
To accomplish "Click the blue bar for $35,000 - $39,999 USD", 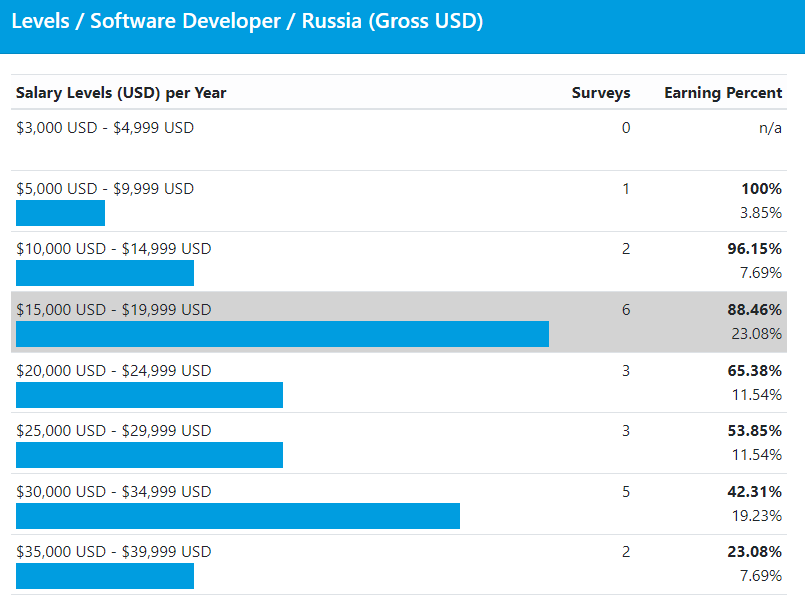I will (105, 576).
